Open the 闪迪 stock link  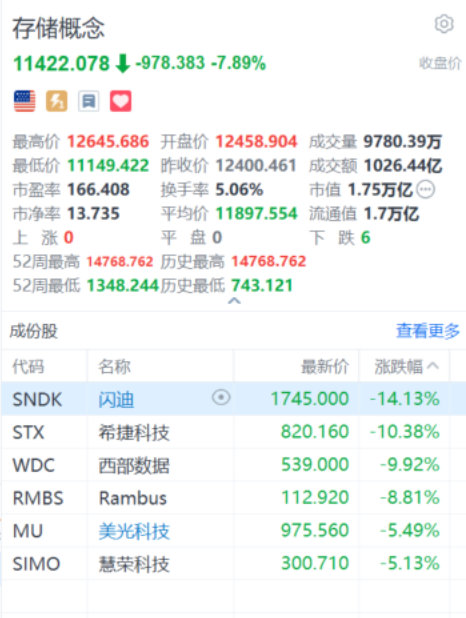point(116,399)
